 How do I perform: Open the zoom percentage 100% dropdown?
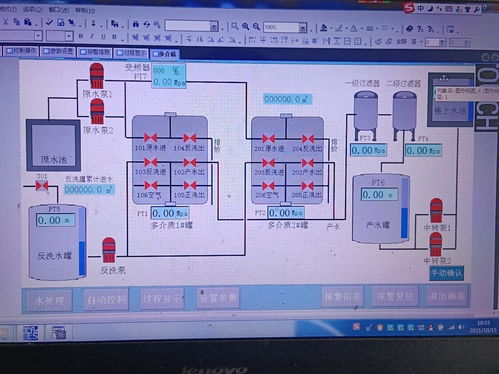pyautogui.click(x=302, y=27)
